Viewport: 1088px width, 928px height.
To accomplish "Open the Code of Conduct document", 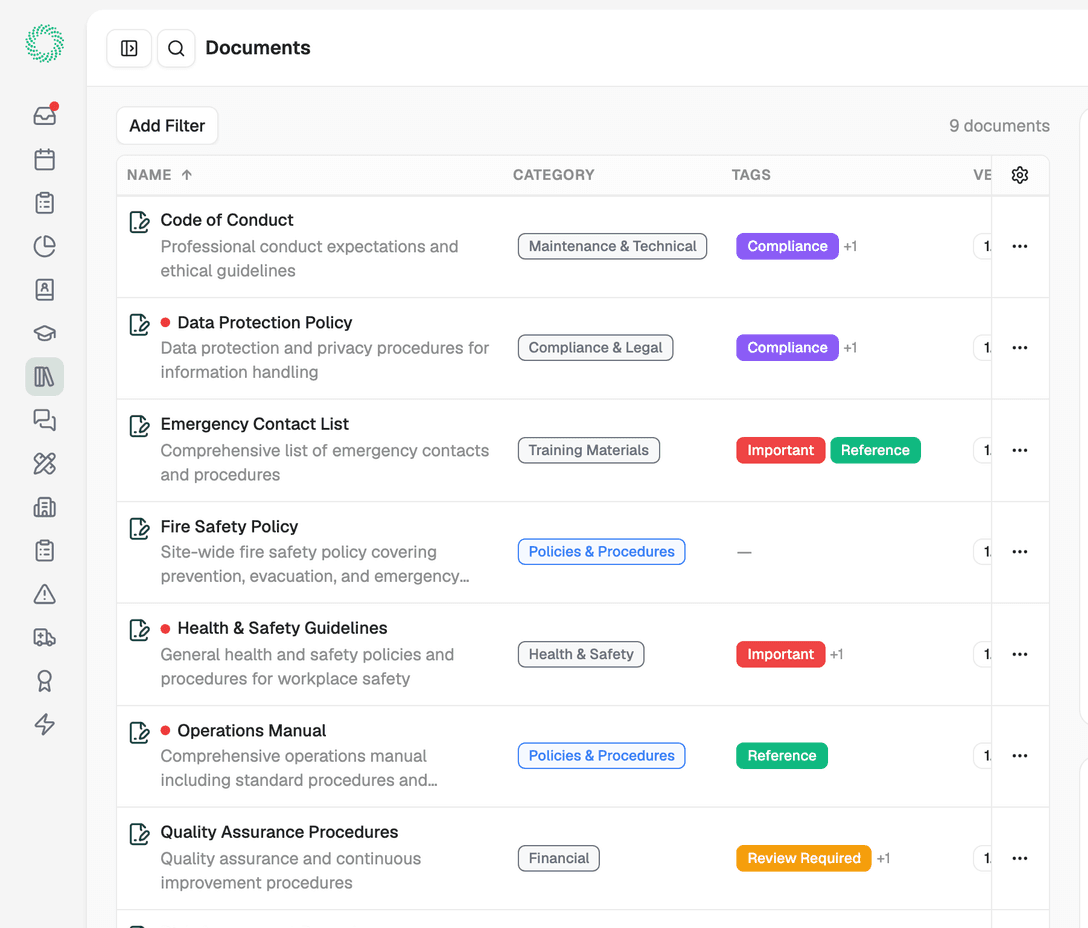I will point(227,220).
